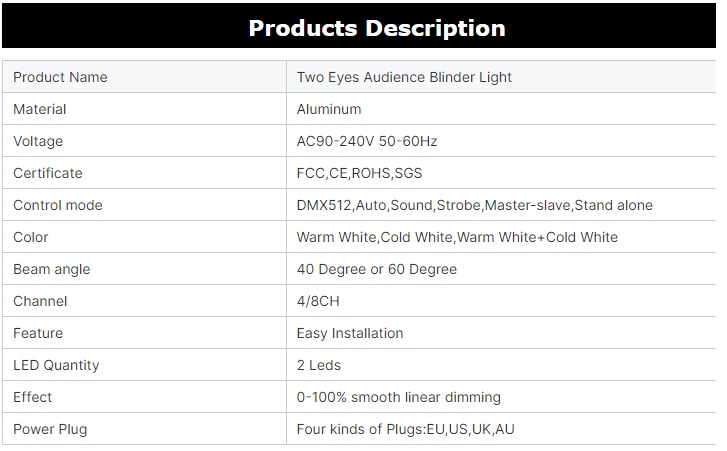727x451 pixels.
Task: Click the 0-100% smooth linear dimming text
Action: coord(399,397)
